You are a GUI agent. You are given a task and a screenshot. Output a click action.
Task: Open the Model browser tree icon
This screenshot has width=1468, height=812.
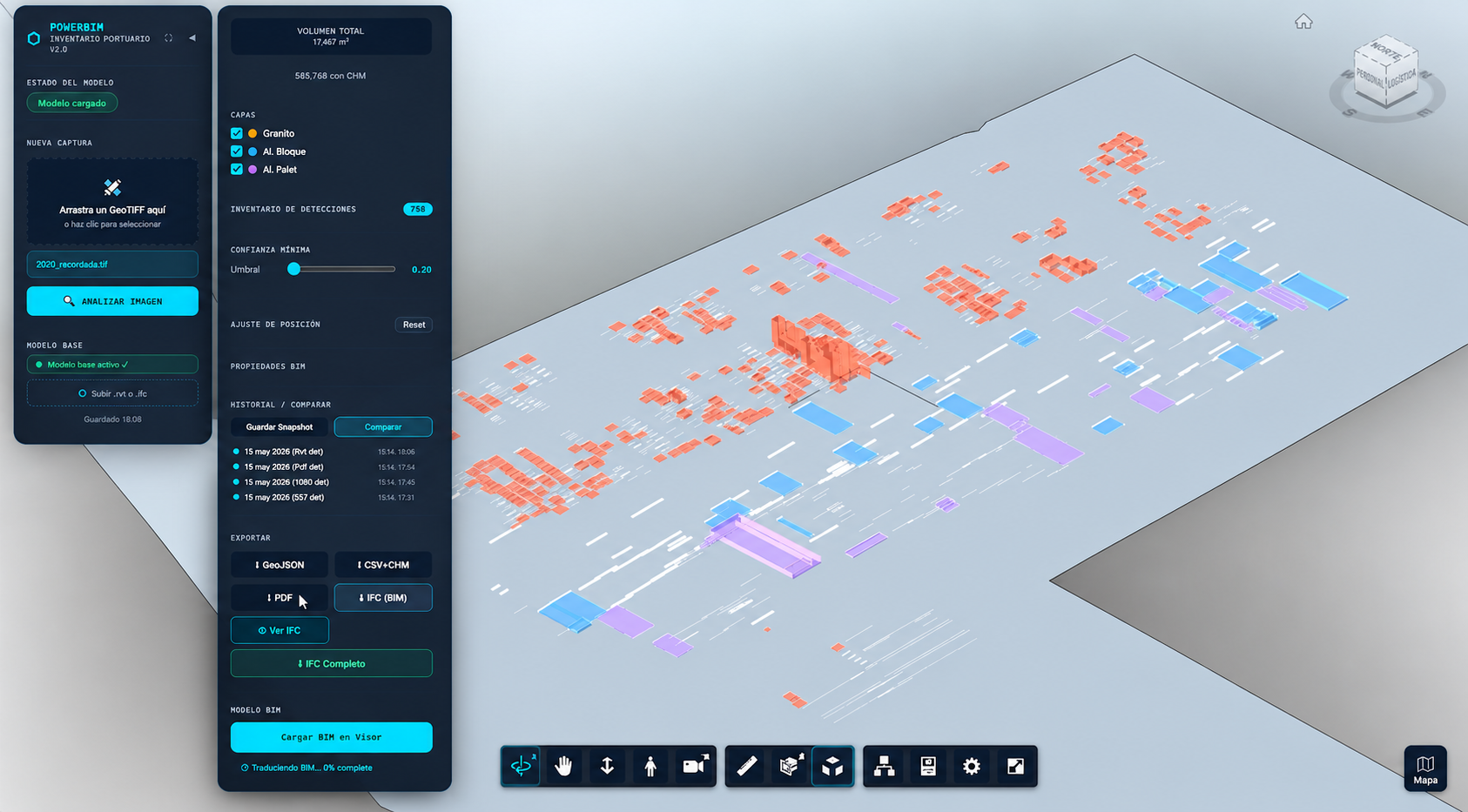point(885,766)
